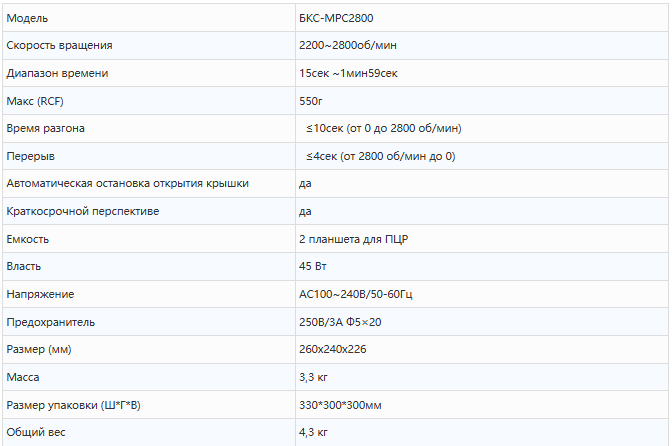Click the 45 Вт power value
Image resolution: width=672 pixels, height=446 pixels.
[x=313, y=266]
